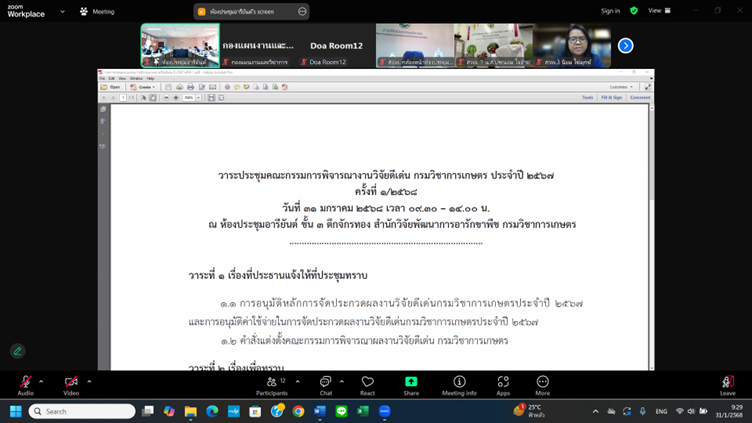Open the Comment pane in Acrobat
This screenshot has height=423, width=752.
640,97
